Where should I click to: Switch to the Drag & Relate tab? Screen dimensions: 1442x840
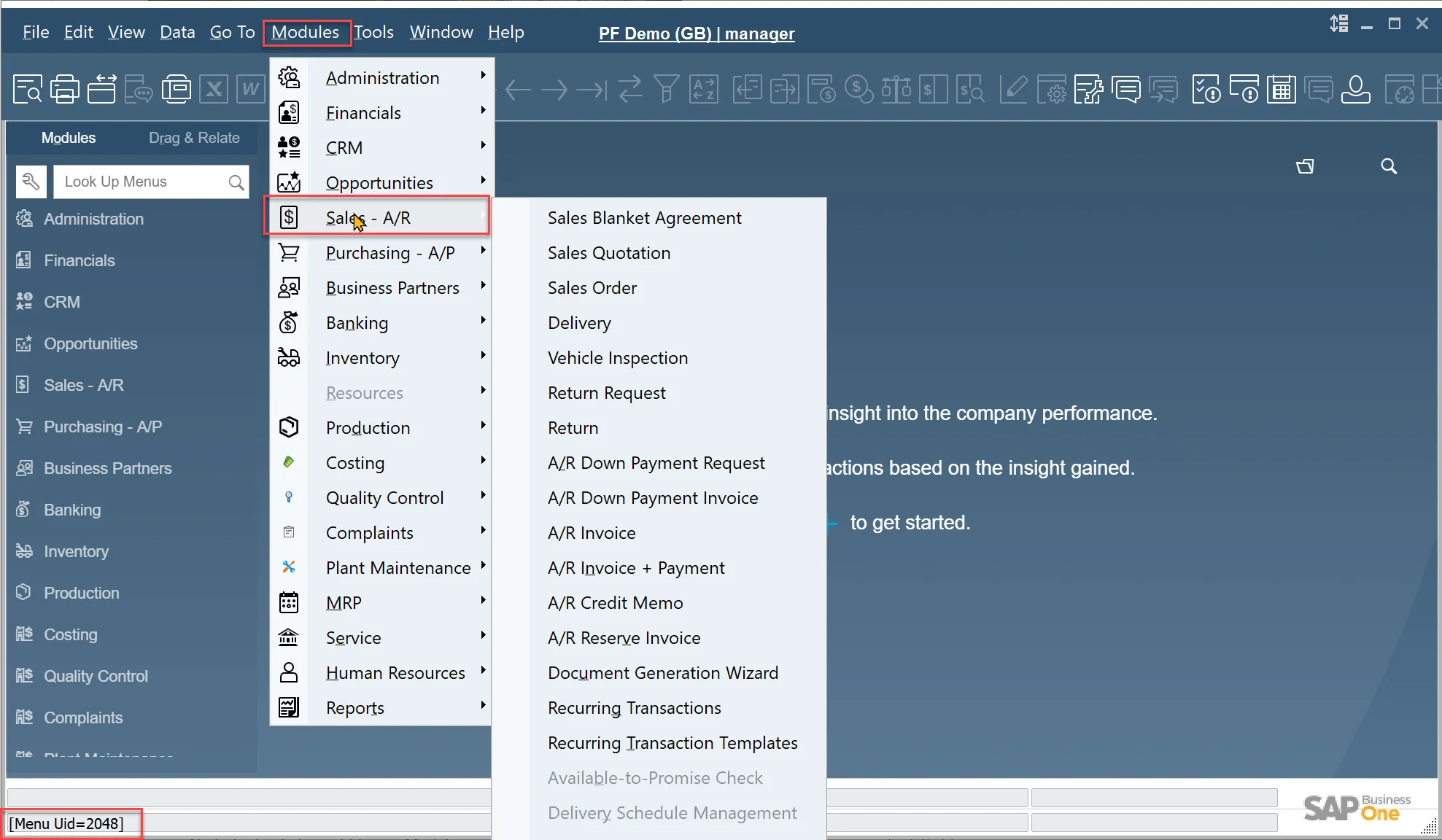coord(194,138)
